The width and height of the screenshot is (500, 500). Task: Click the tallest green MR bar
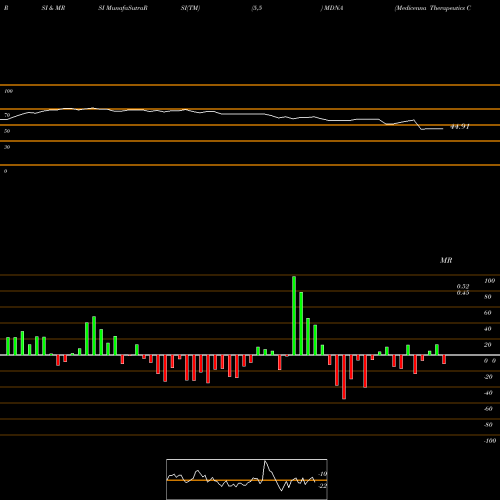(x=294, y=315)
